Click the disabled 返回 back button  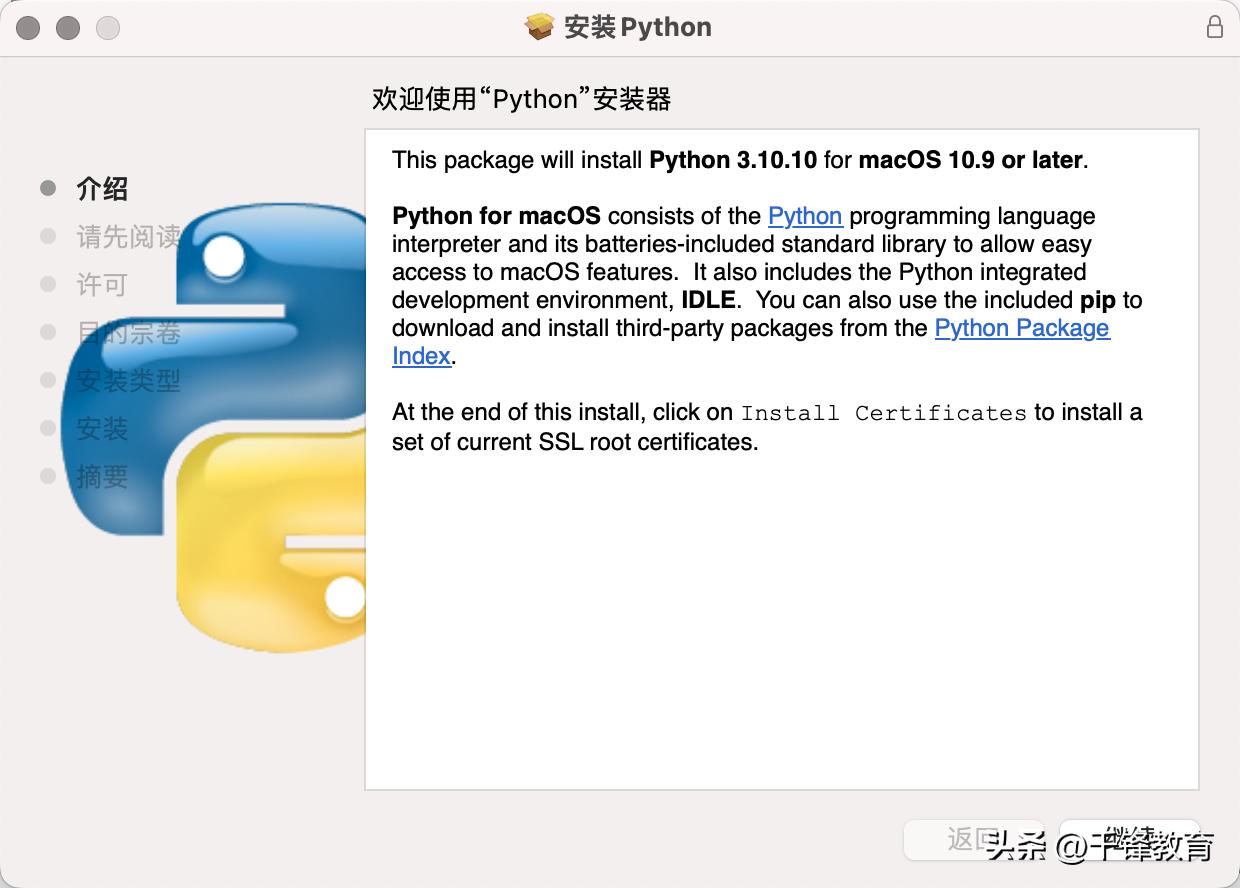(x=973, y=840)
